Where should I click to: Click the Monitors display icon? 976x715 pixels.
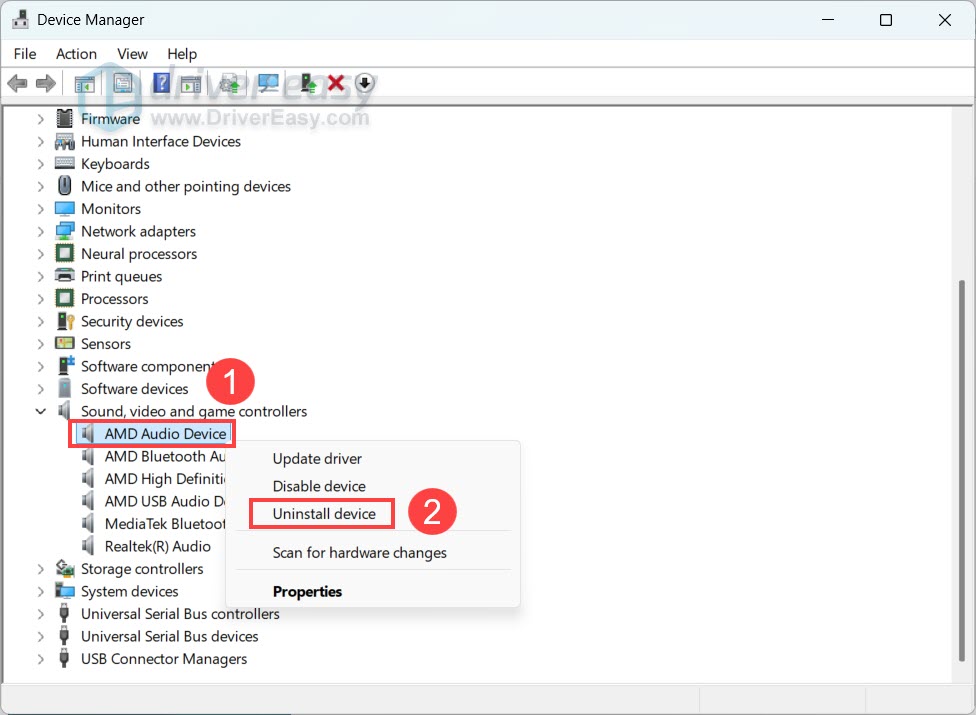[64, 208]
